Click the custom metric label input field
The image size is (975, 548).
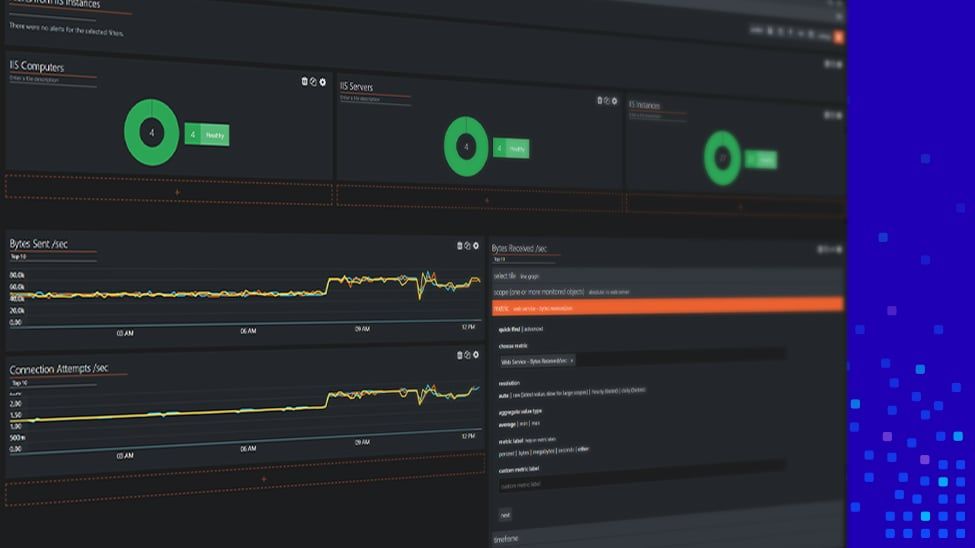[x=640, y=484]
